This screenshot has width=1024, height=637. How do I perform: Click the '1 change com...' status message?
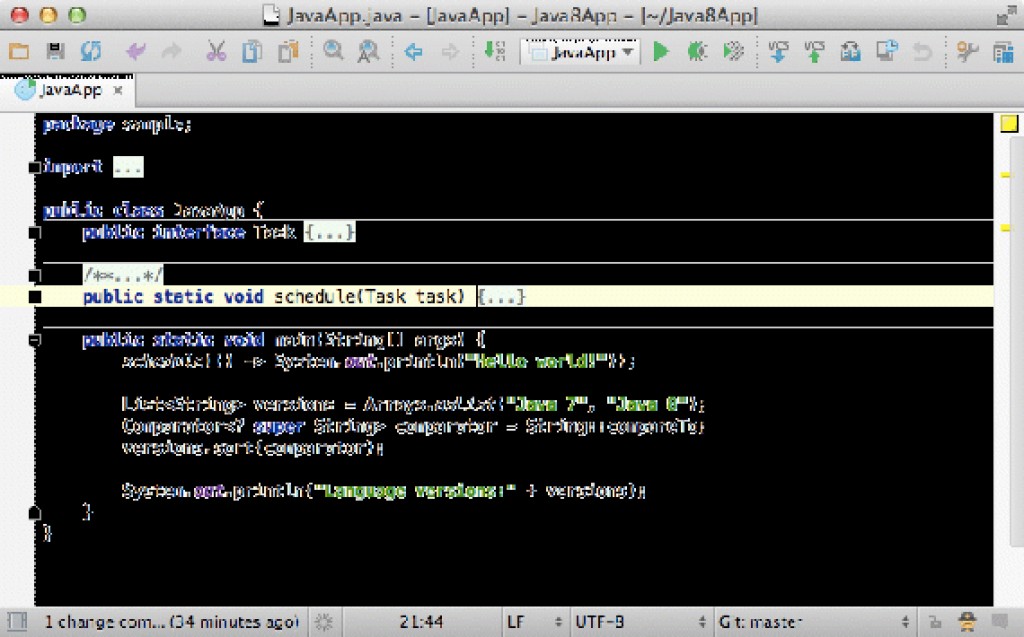tap(171, 621)
